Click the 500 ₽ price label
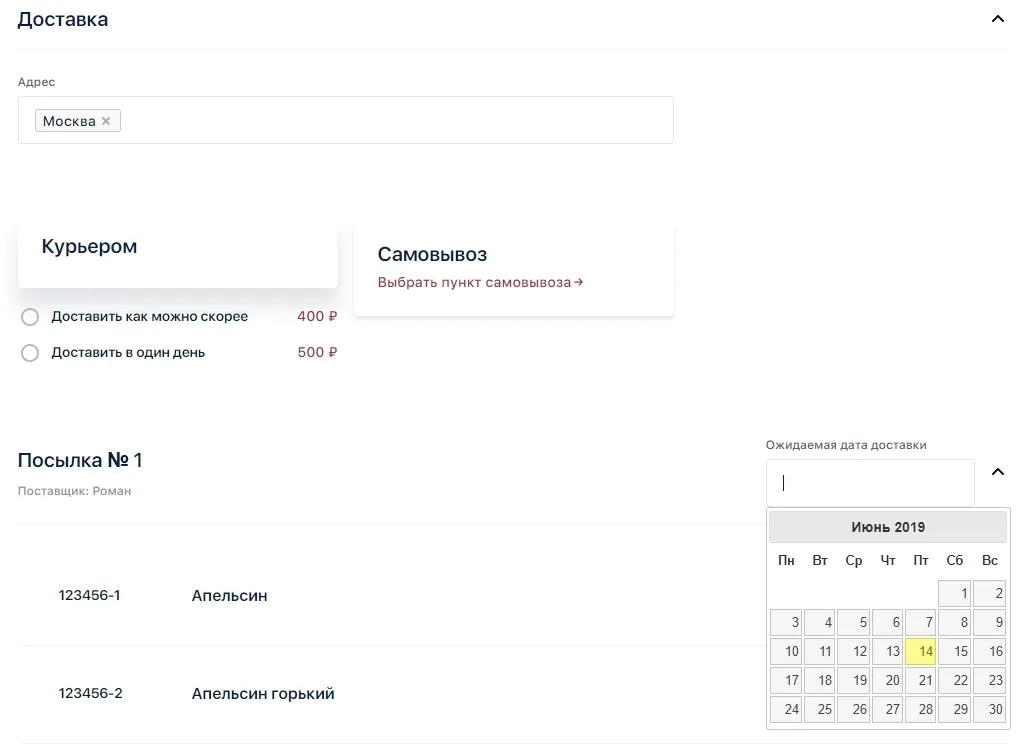 [x=317, y=352]
